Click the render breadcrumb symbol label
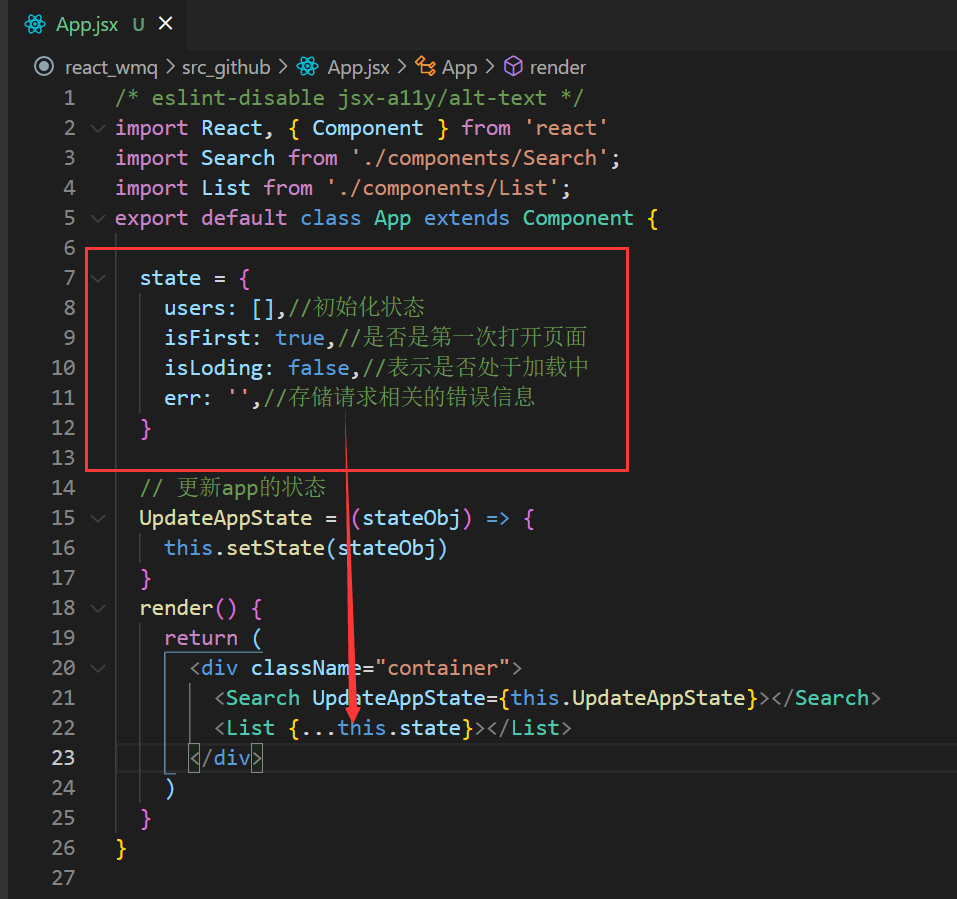 pos(557,67)
